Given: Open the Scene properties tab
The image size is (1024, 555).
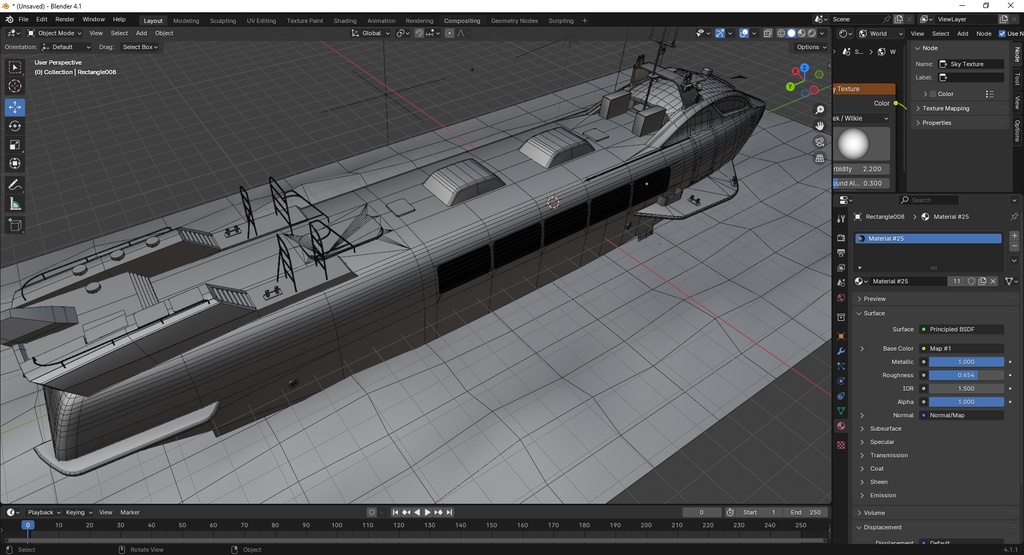Looking at the screenshot, I should 841,283.
